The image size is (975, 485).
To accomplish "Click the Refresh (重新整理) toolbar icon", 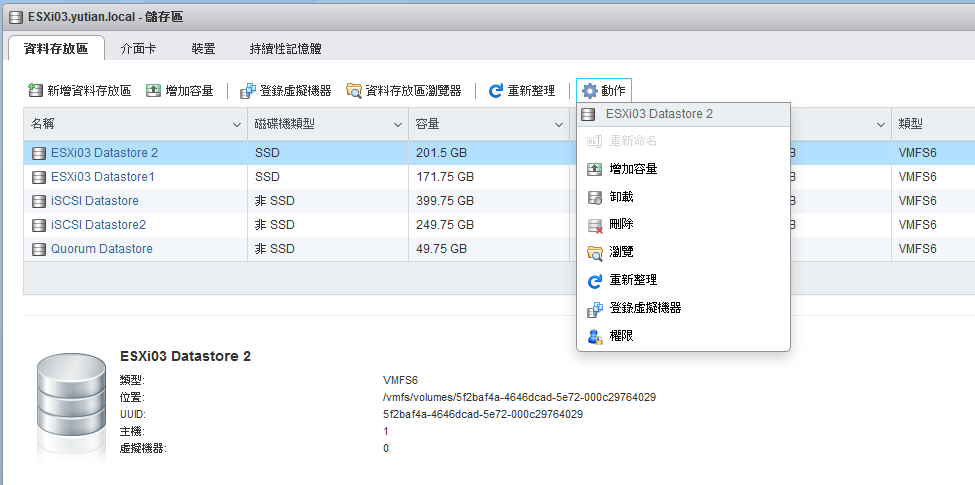I will [x=496, y=91].
